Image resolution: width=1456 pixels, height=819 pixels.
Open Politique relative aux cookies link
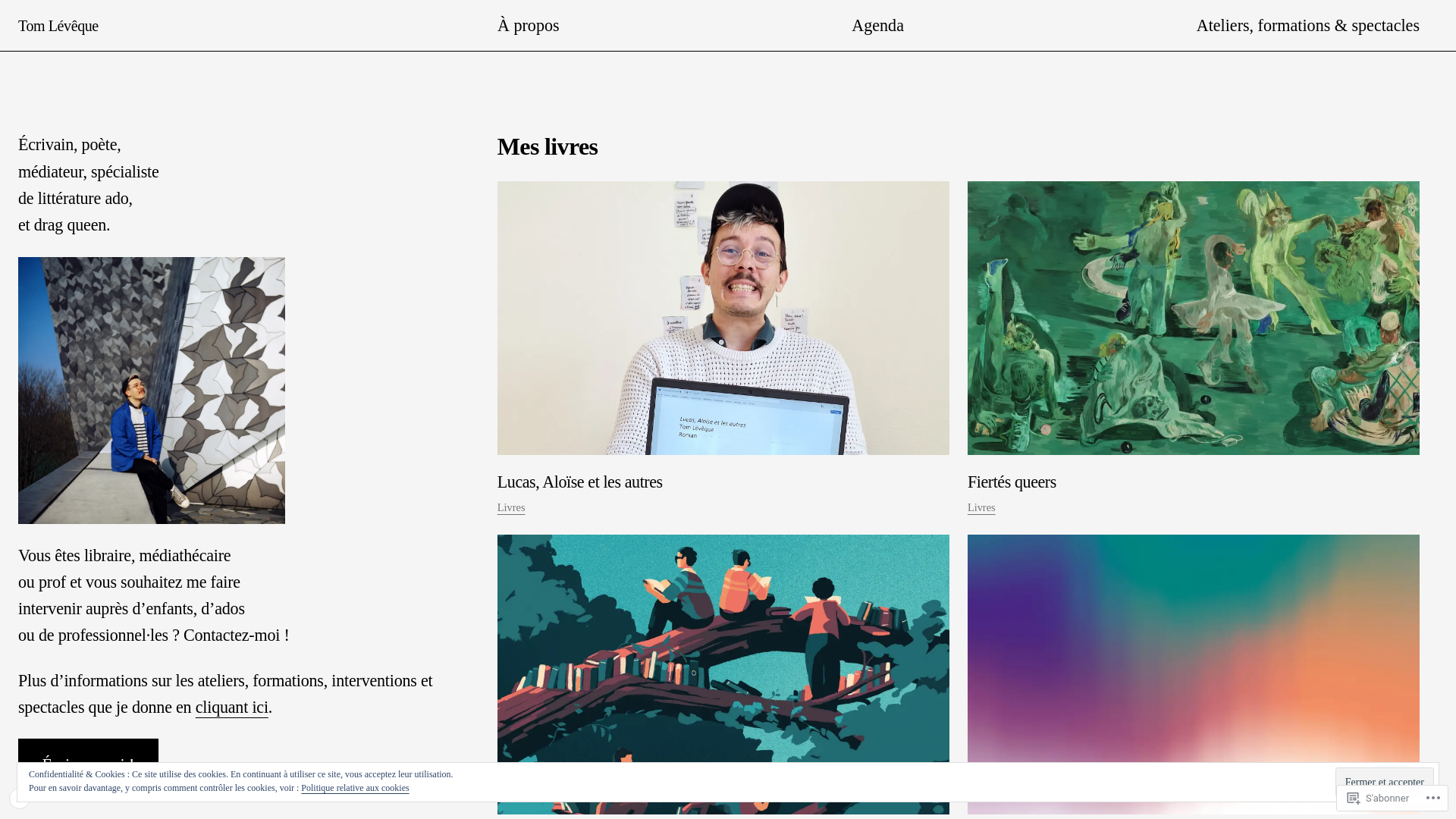(355, 789)
